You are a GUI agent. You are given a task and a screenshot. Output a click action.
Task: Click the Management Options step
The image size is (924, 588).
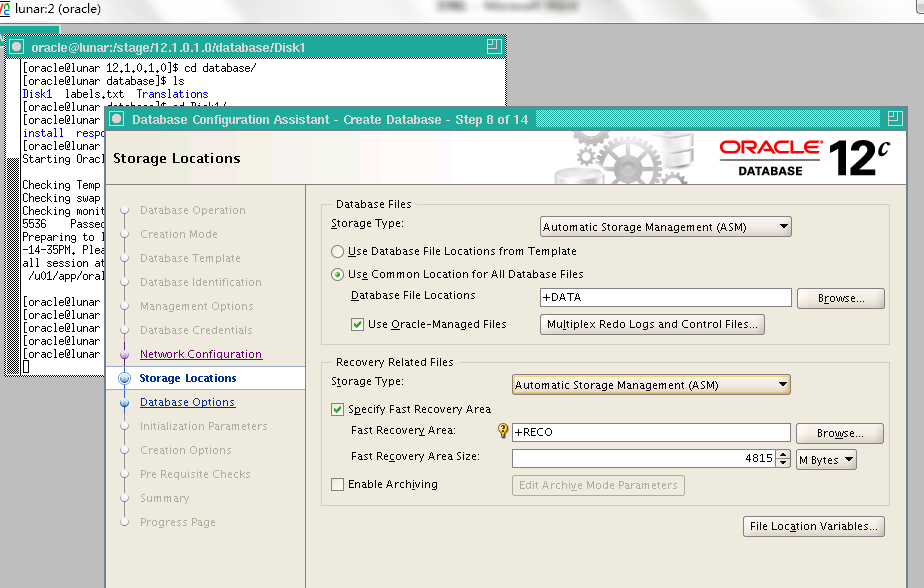[197, 306]
